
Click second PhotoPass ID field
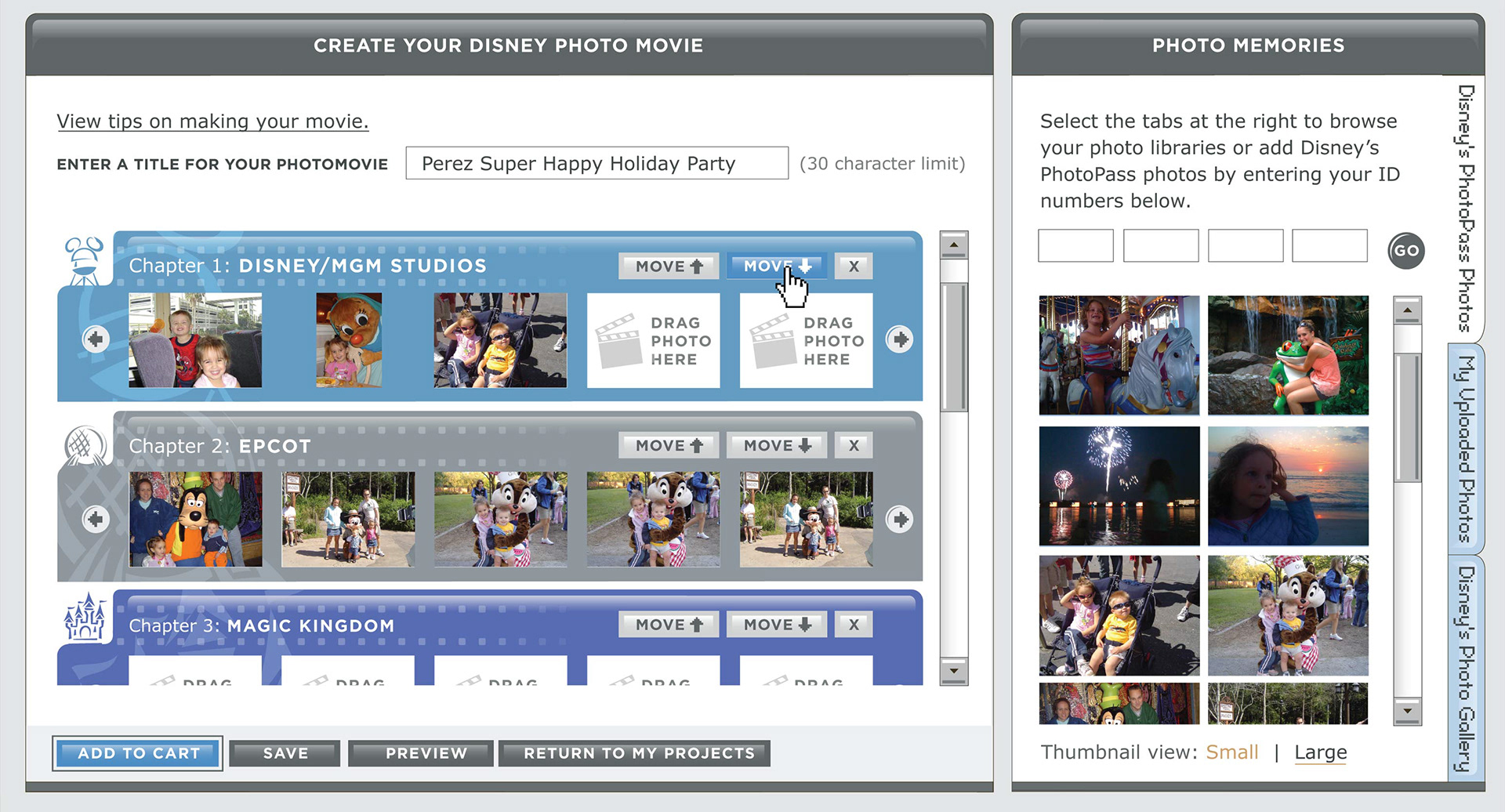click(1161, 245)
